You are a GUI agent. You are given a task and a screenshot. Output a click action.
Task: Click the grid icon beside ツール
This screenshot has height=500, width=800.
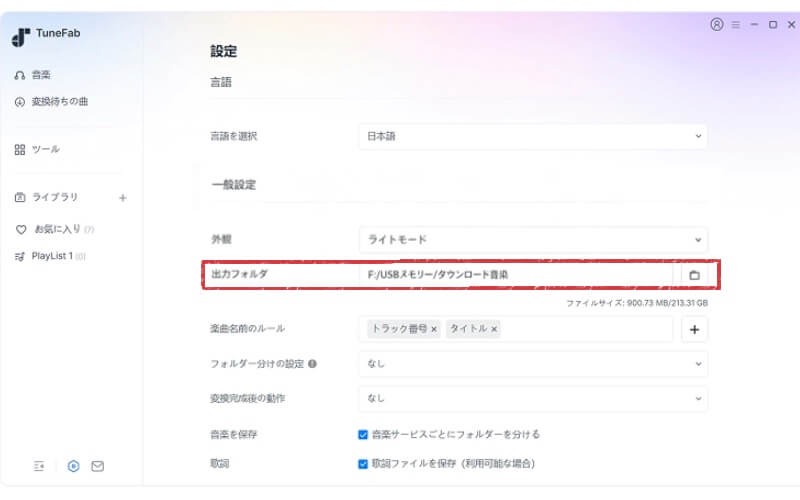pos(20,149)
